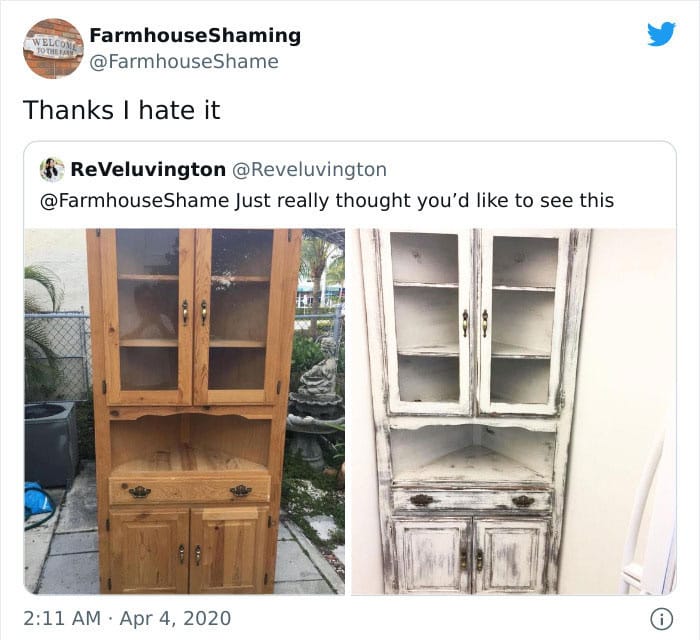This screenshot has width=700, height=640.
Task: Click the glass doors of the wooden cabinet
Action: pyautogui.click(x=194, y=315)
